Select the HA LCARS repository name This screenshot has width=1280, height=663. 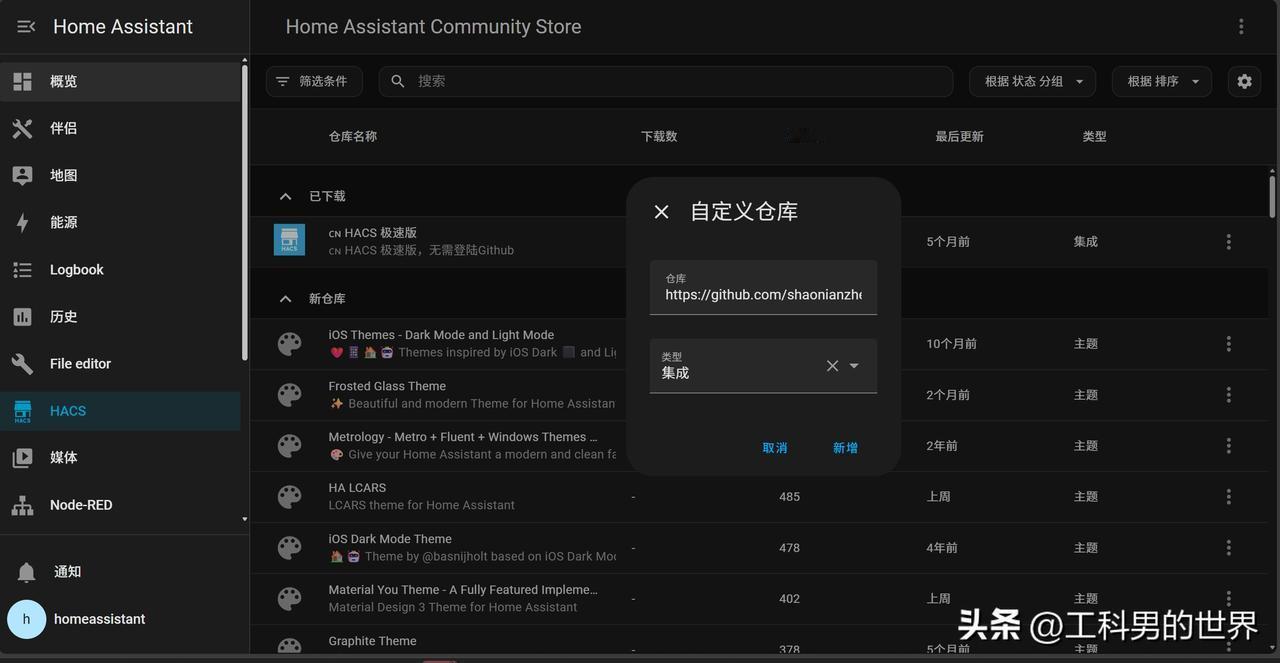click(x=357, y=488)
